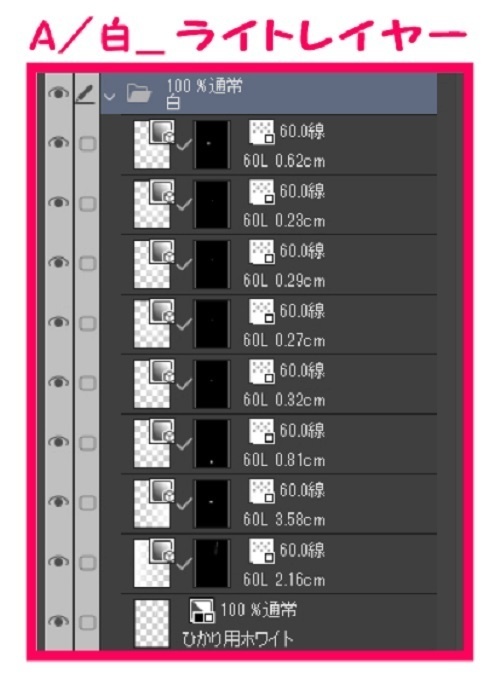The width and height of the screenshot is (500, 686).
Task: Toggle visibility of the 60L 0.23cm layer
Action: 59,203
